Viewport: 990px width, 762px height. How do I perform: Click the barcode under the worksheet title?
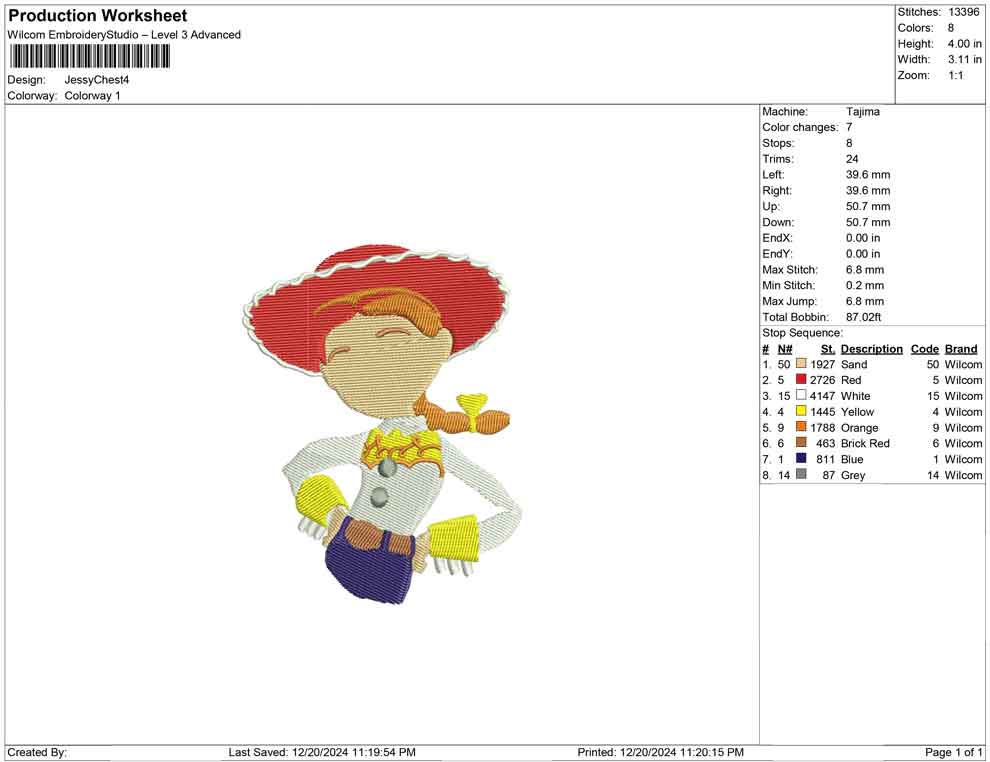[x=90, y=56]
